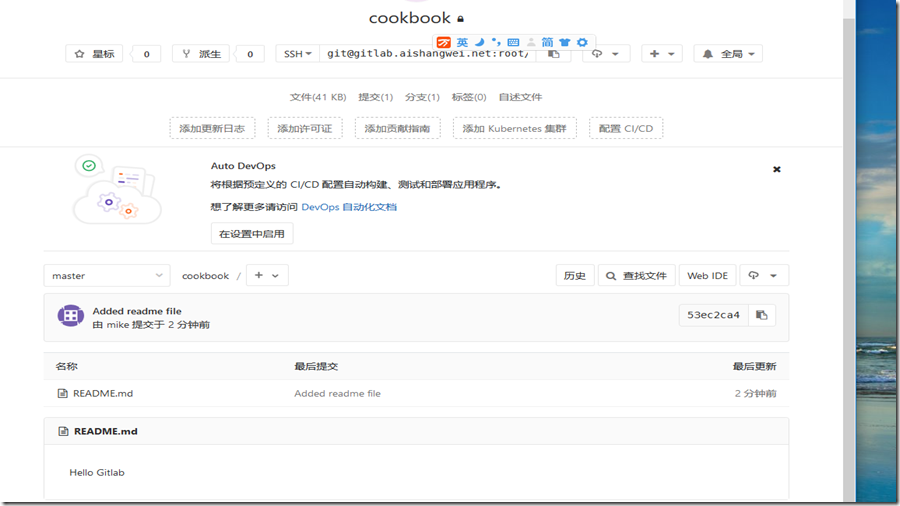The image size is (900, 506).
Task: Open the master branch selector
Action: pyautogui.click(x=107, y=276)
